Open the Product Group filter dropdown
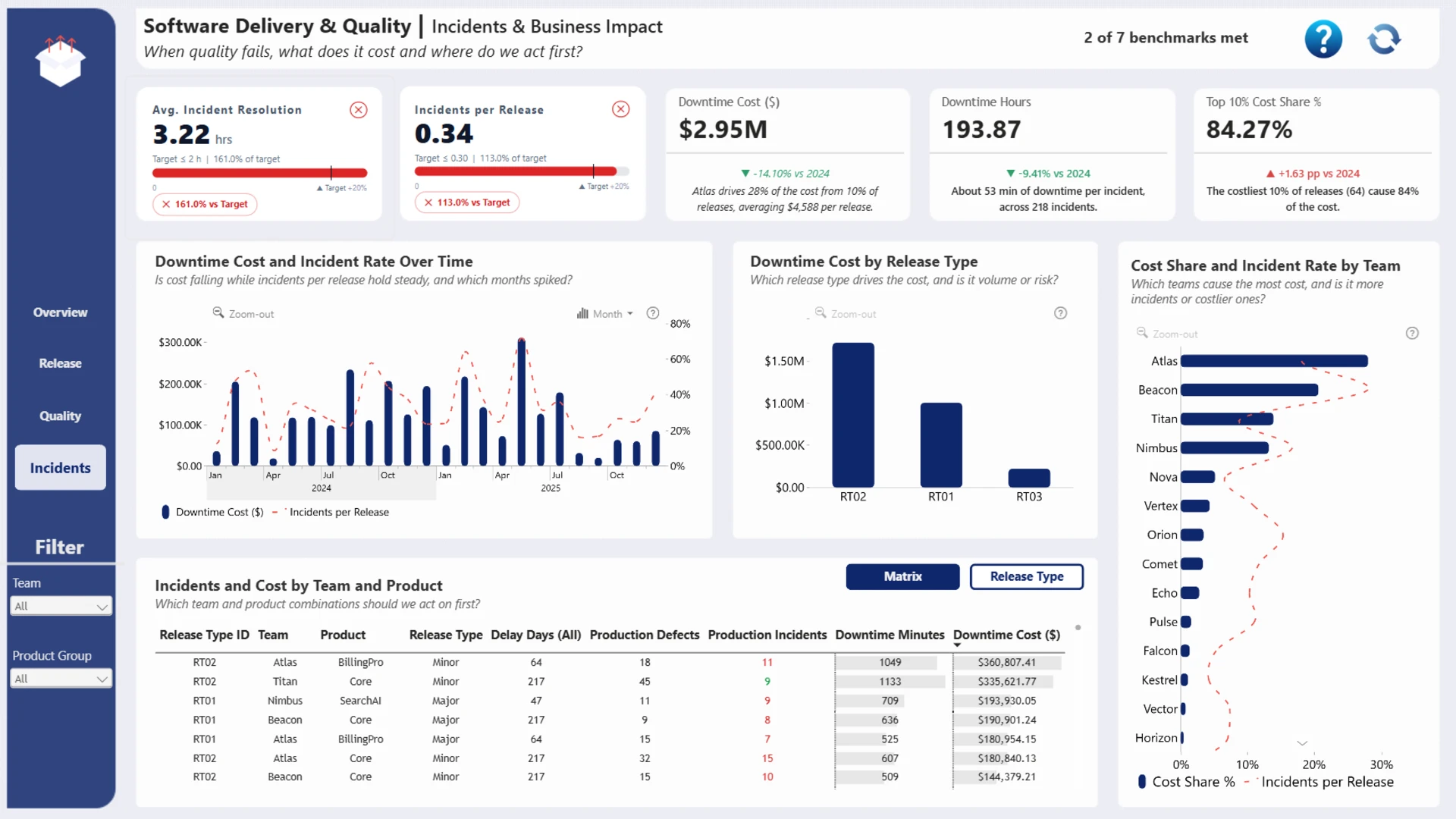1456x819 pixels. 61,679
